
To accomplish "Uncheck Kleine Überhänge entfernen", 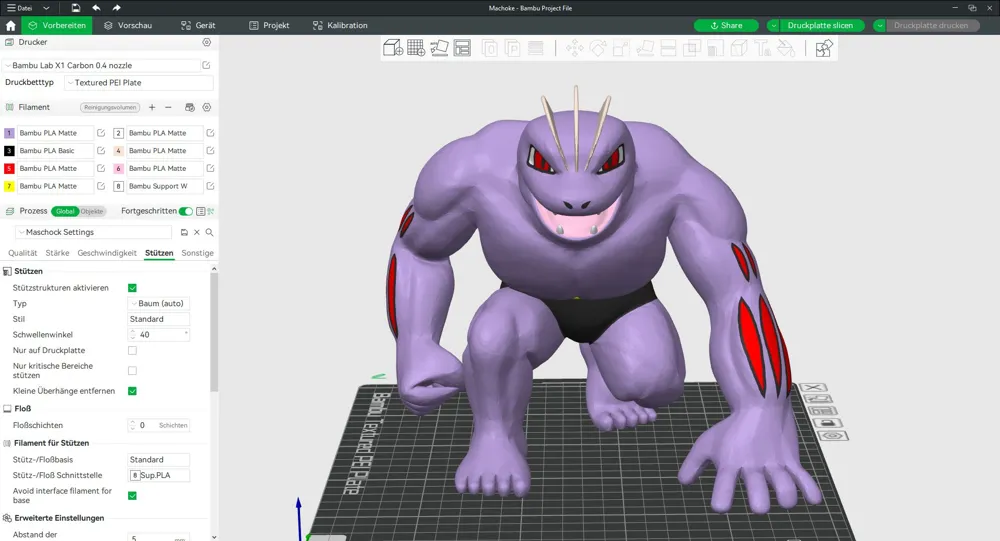I will (x=132, y=391).
